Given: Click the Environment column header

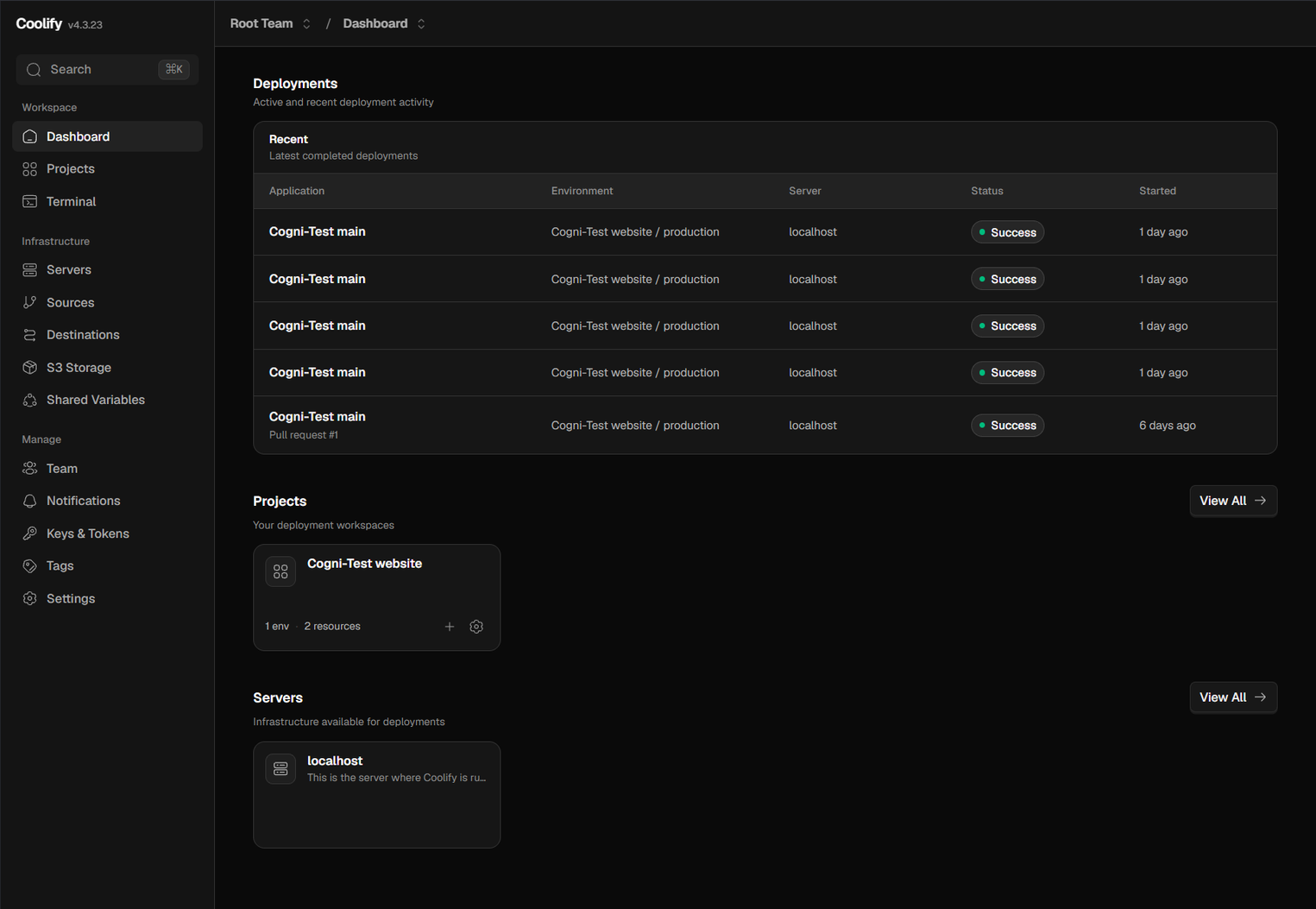Looking at the screenshot, I should (582, 191).
